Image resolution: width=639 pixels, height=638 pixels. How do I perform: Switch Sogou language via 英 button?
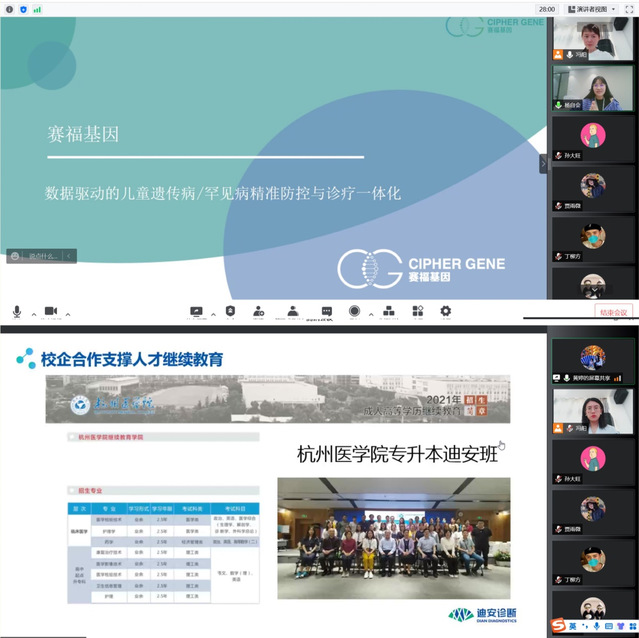point(573,626)
